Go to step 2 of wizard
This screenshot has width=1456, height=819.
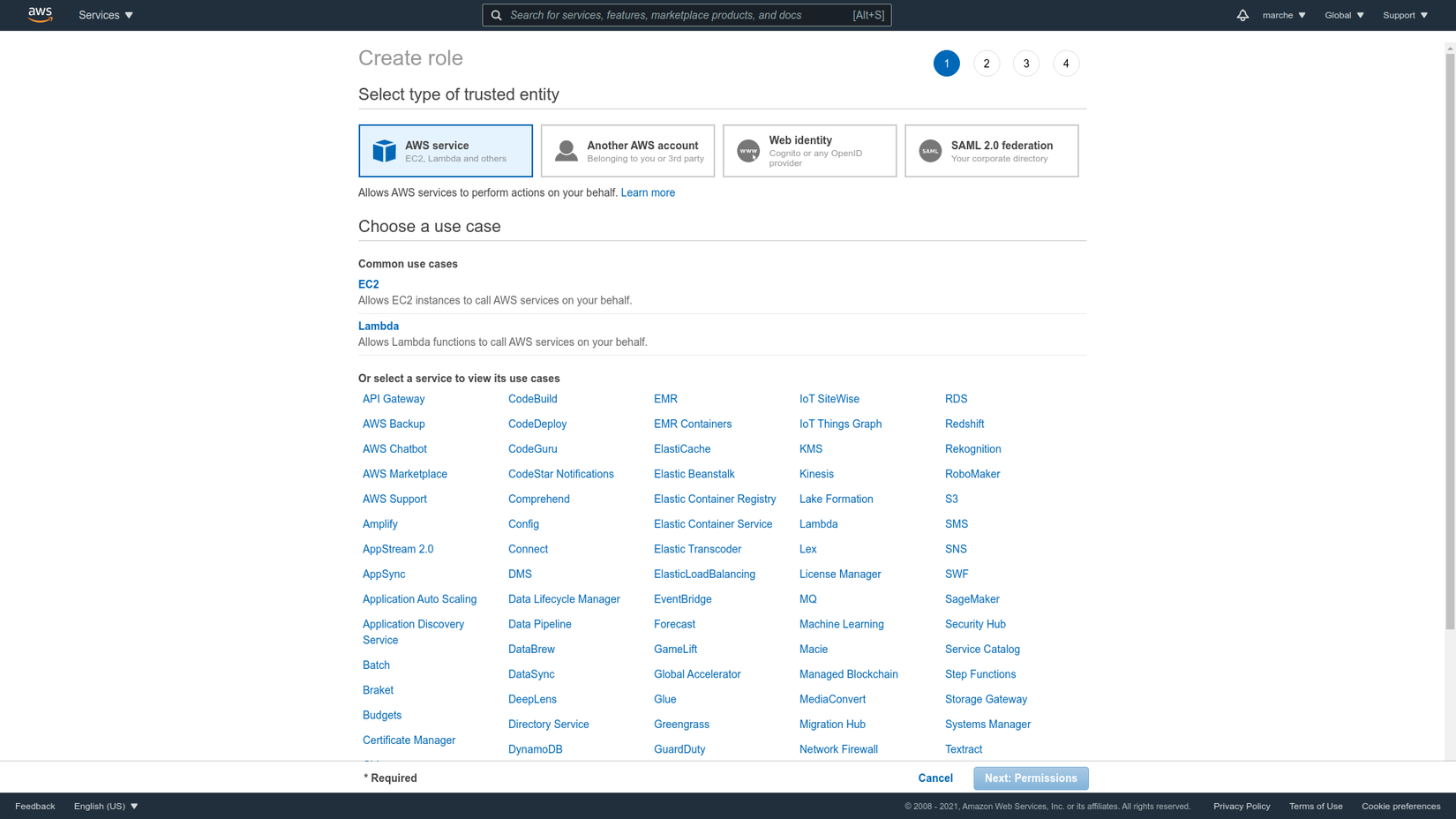(x=987, y=64)
